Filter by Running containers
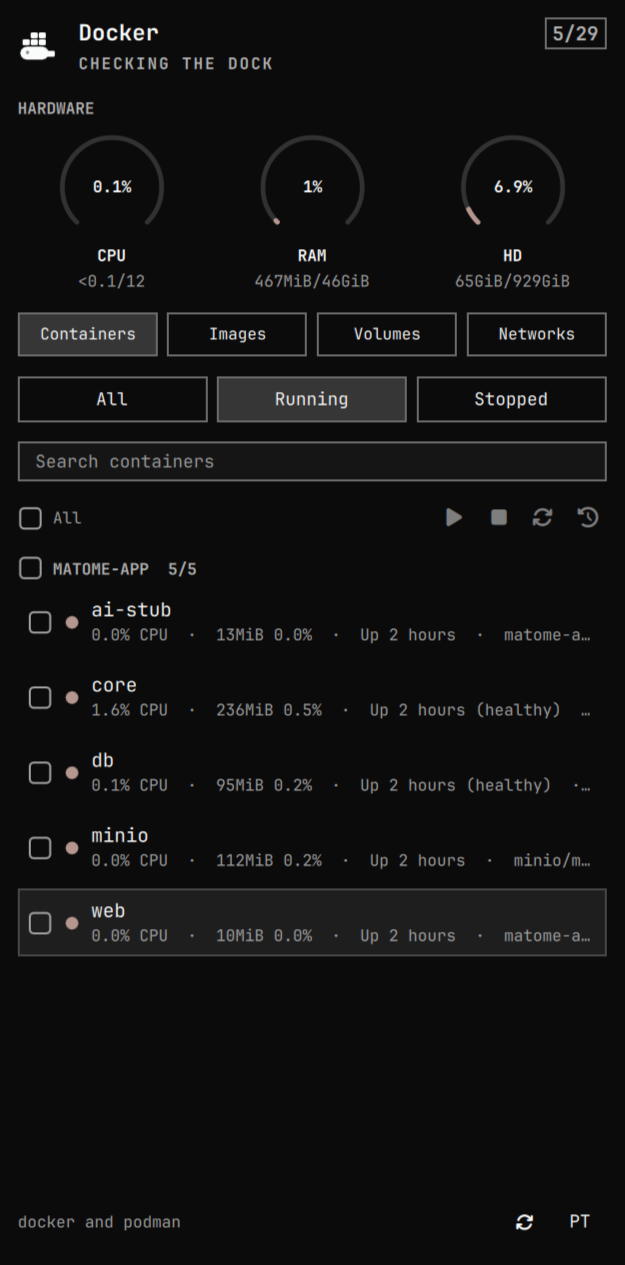The image size is (625, 1265). click(312, 399)
